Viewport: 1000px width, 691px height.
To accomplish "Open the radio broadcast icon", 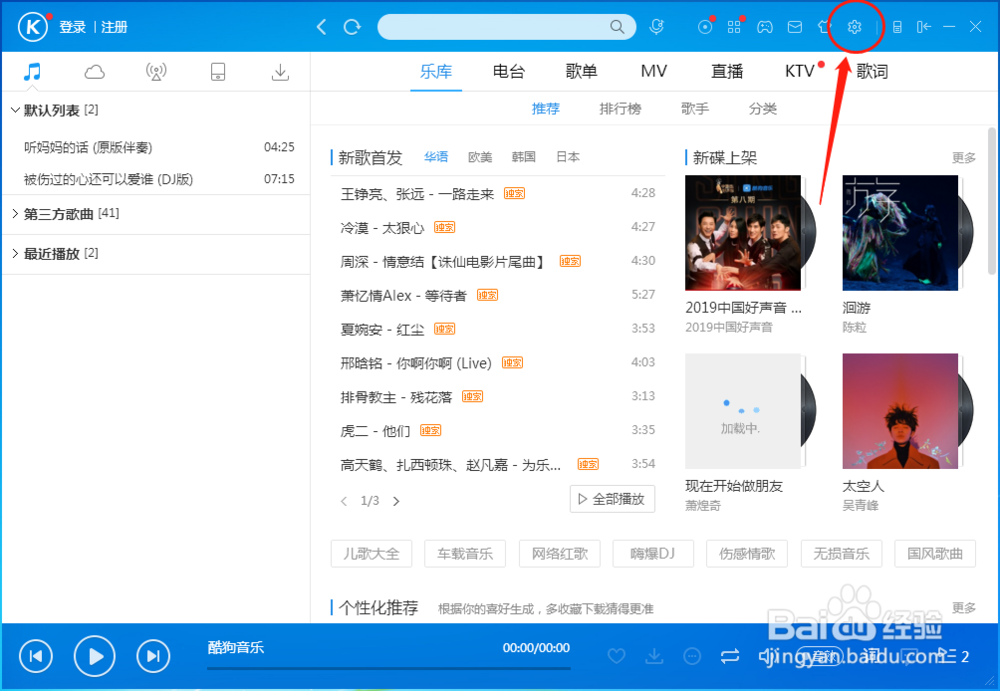I will 156,71.
